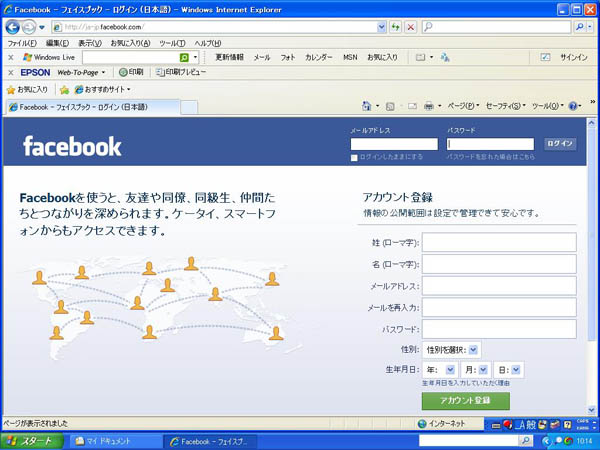
Task: Click the add-to-favorites-bar star icon
Action: coord(64,90)
